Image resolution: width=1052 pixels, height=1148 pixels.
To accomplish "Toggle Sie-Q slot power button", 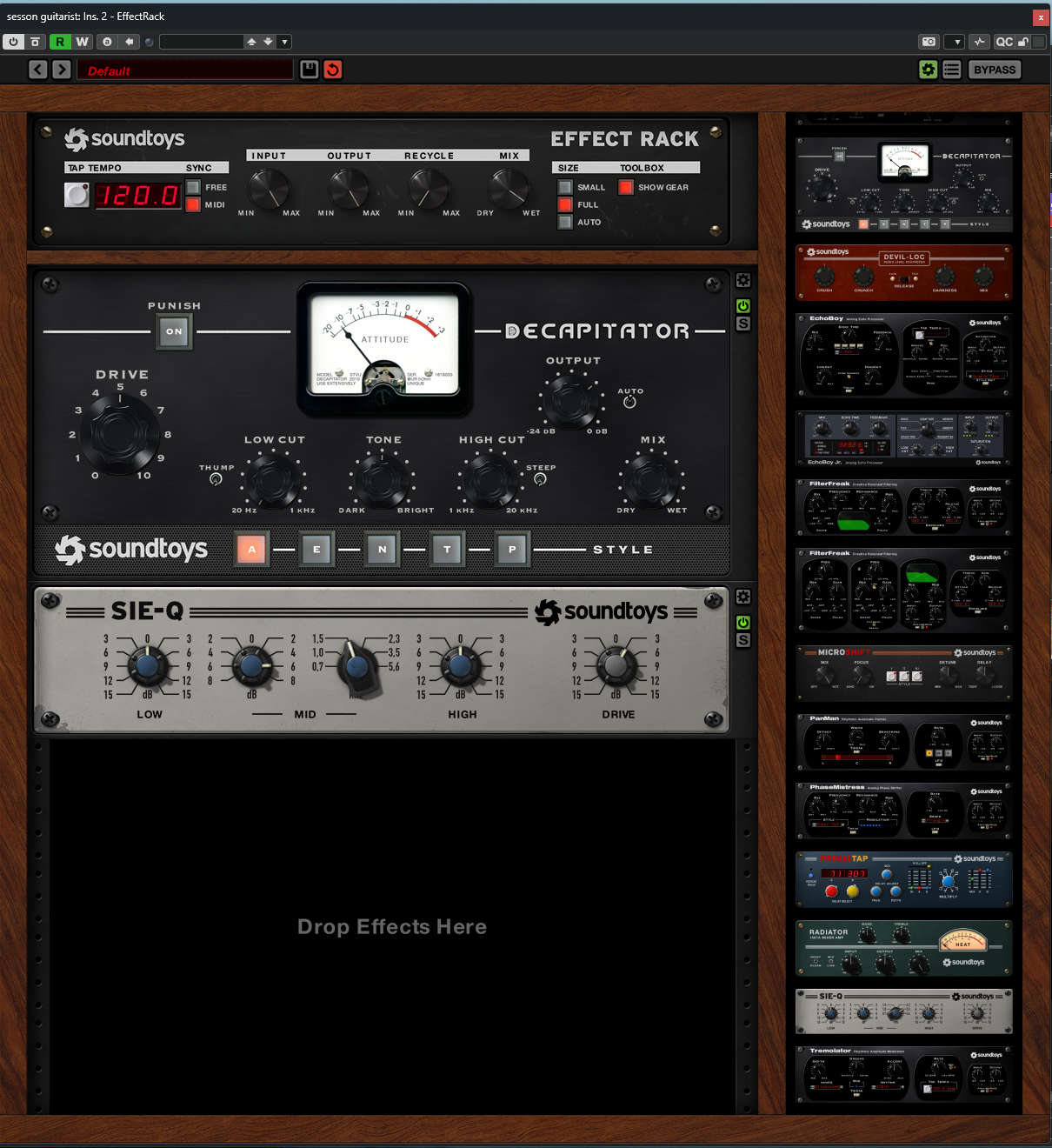I will [743, 623].
